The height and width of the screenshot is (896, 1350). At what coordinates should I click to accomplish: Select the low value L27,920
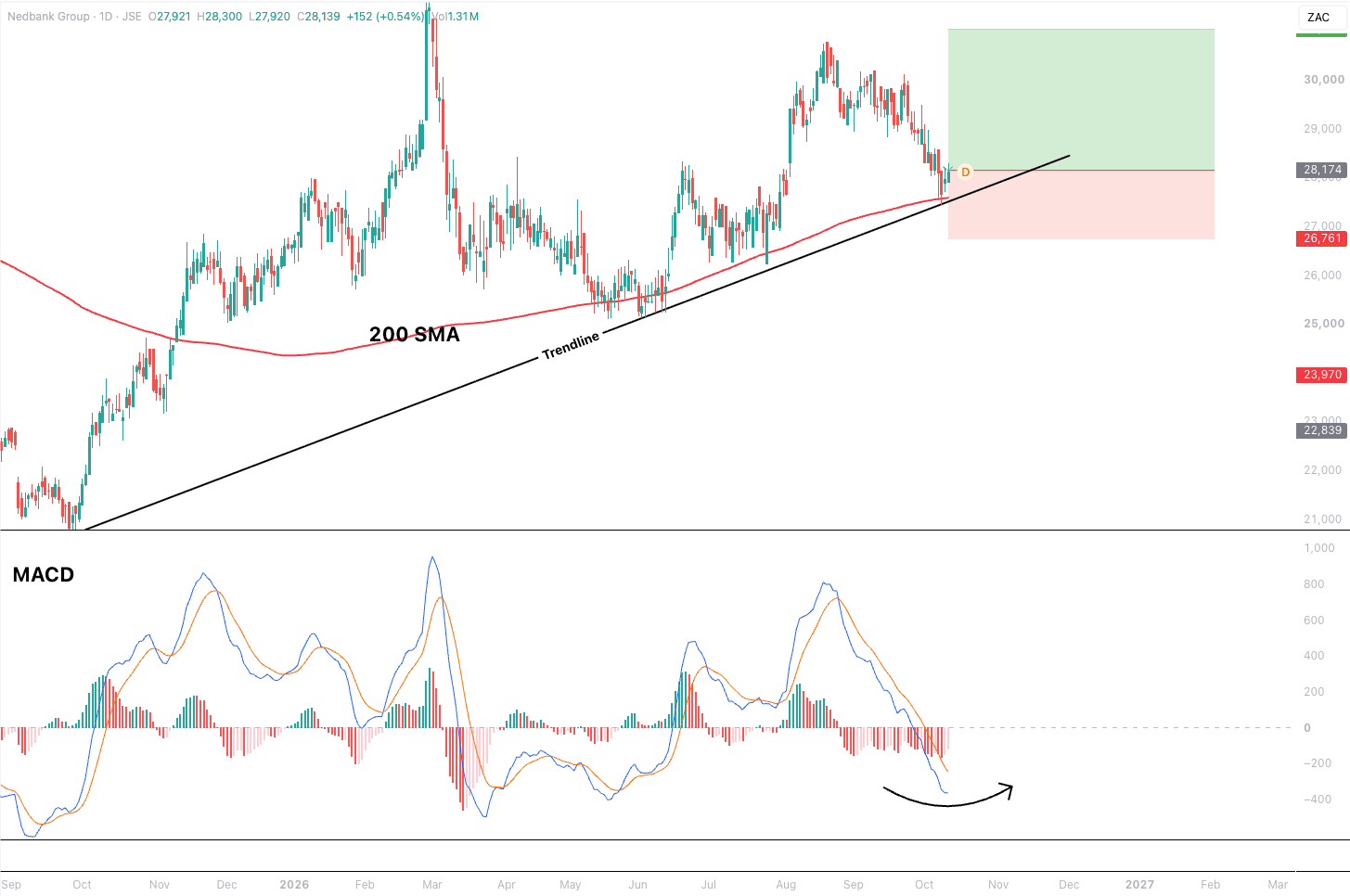tap(269, 17)
